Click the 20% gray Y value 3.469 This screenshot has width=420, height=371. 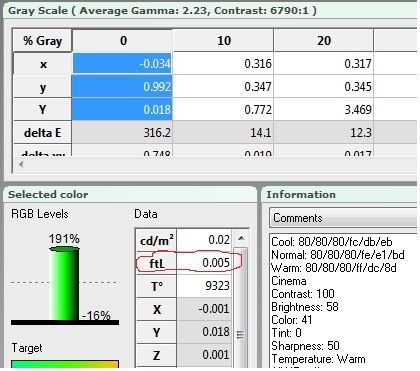click(x=324, y=109)
